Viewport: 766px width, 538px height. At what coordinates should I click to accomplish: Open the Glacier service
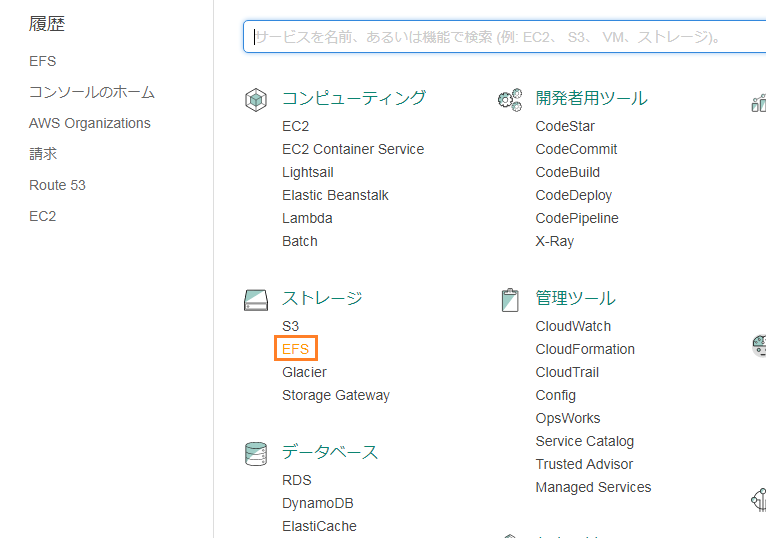click(304, 372)
